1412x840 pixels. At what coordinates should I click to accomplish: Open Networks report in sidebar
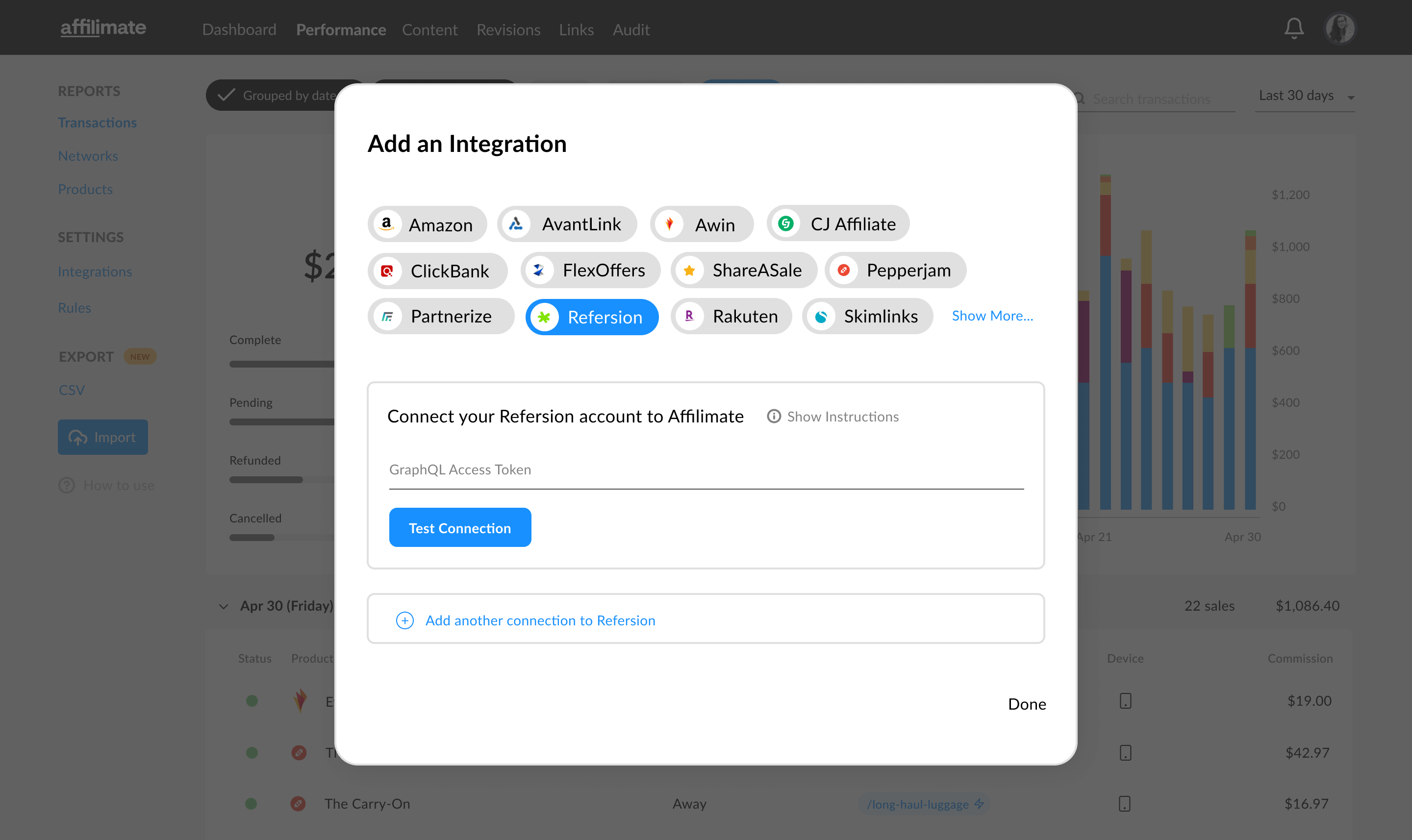[88, 156]
